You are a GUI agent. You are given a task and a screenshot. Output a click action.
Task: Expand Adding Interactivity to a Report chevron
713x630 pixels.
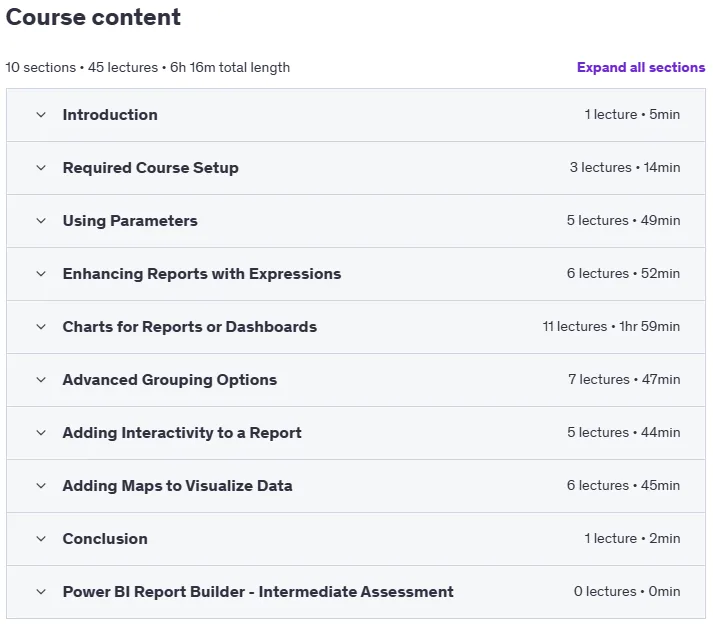coord(41,433)
